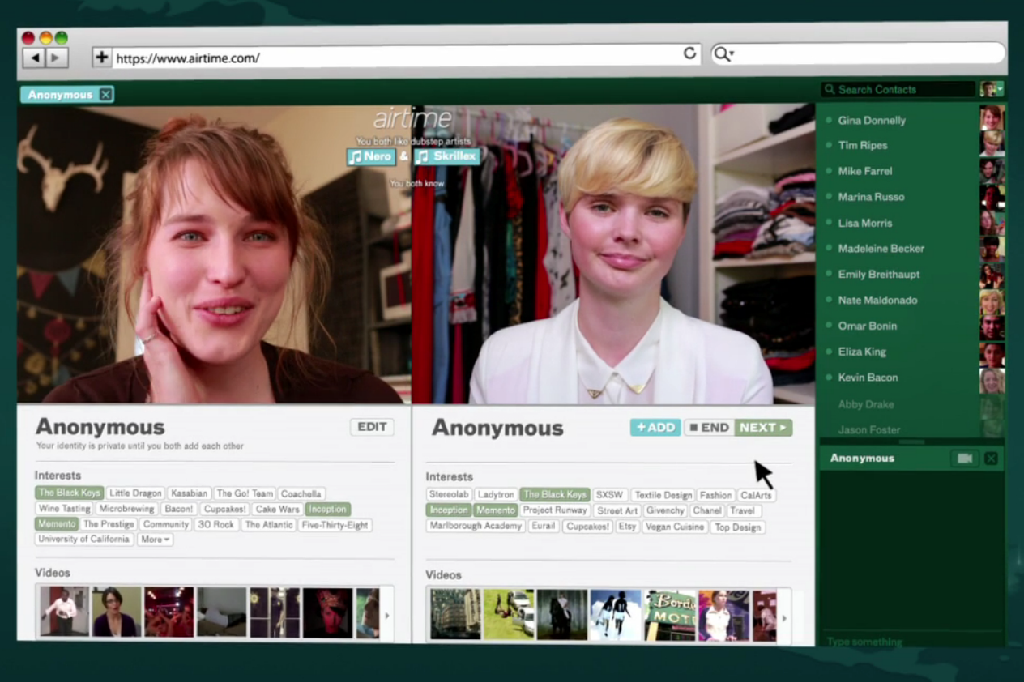Skip to the NEXT person
1024x682 pixels.
point(763,428)
